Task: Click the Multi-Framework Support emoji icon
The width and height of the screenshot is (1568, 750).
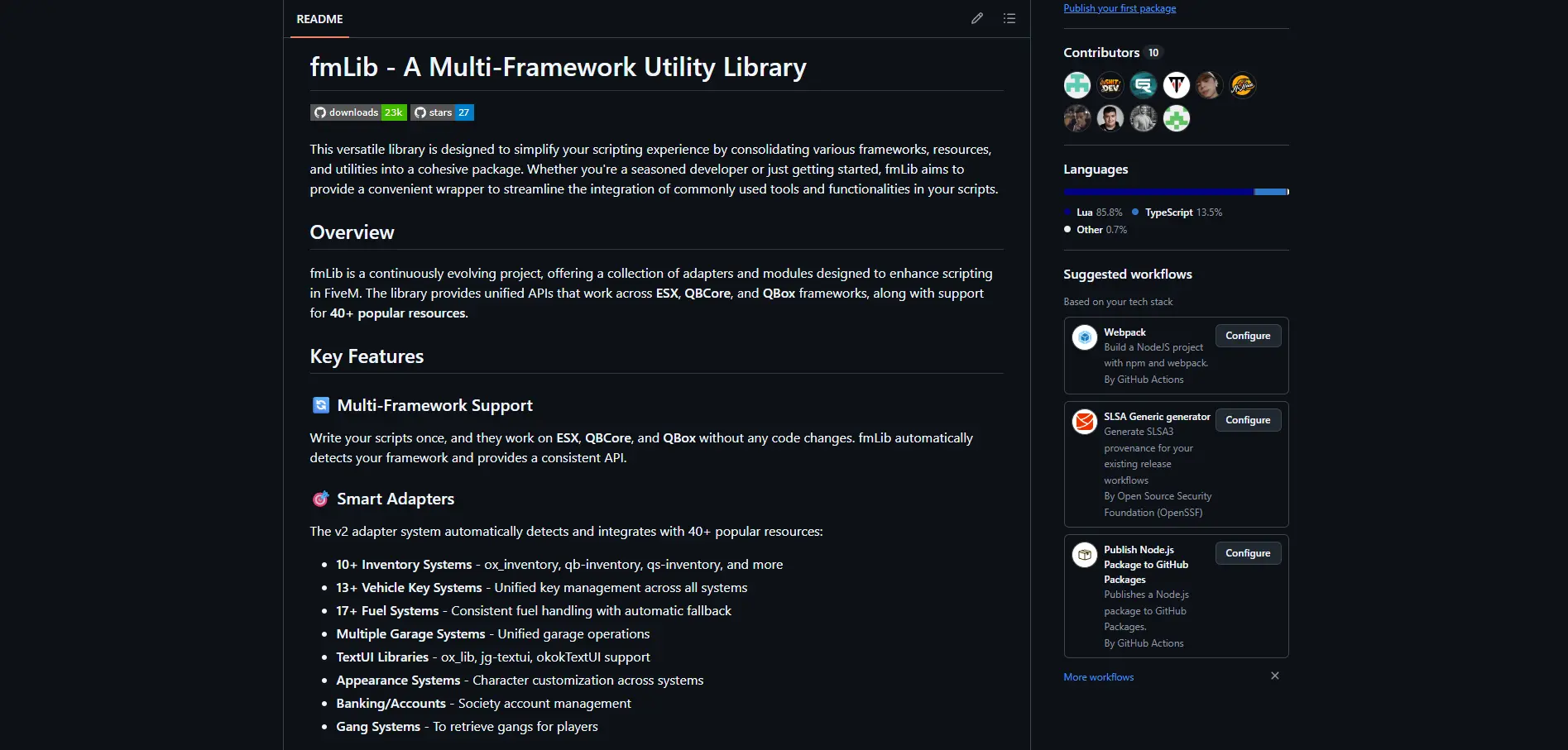Action: (321, 405)
